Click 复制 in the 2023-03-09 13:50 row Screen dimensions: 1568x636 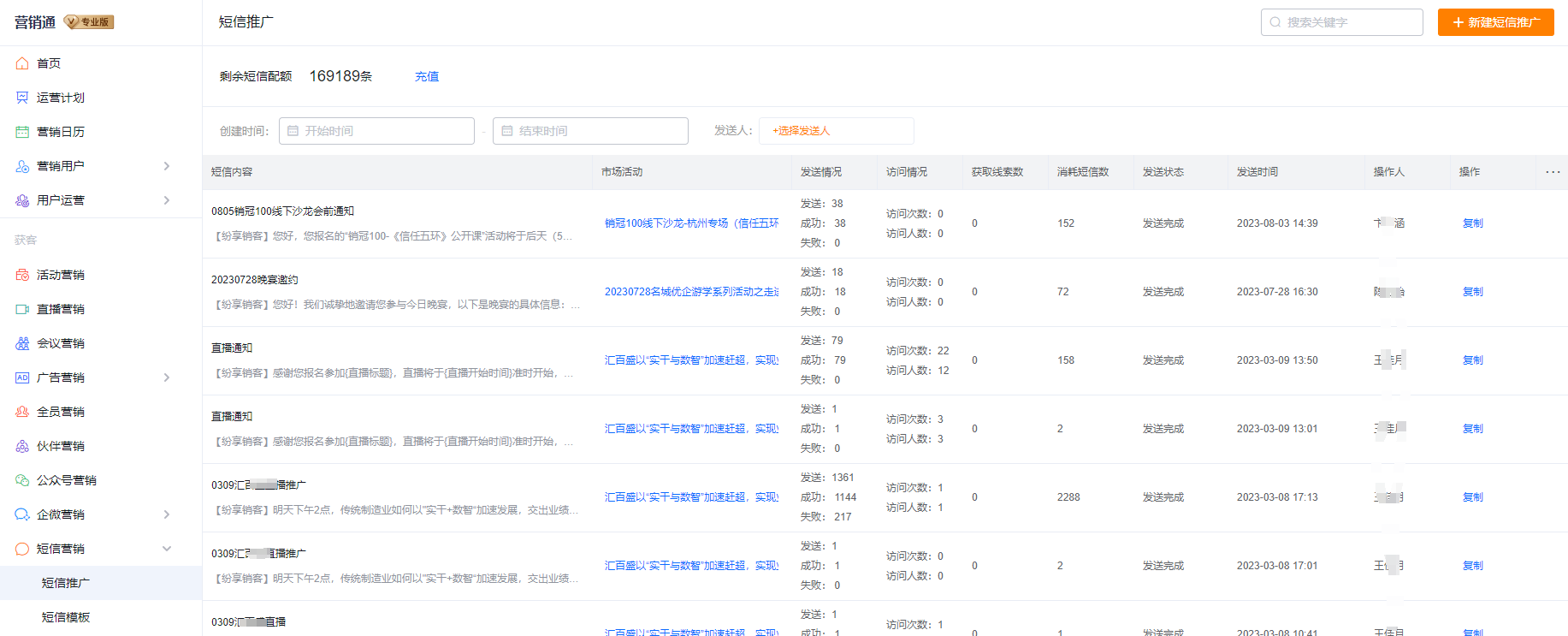(1472, 360)
